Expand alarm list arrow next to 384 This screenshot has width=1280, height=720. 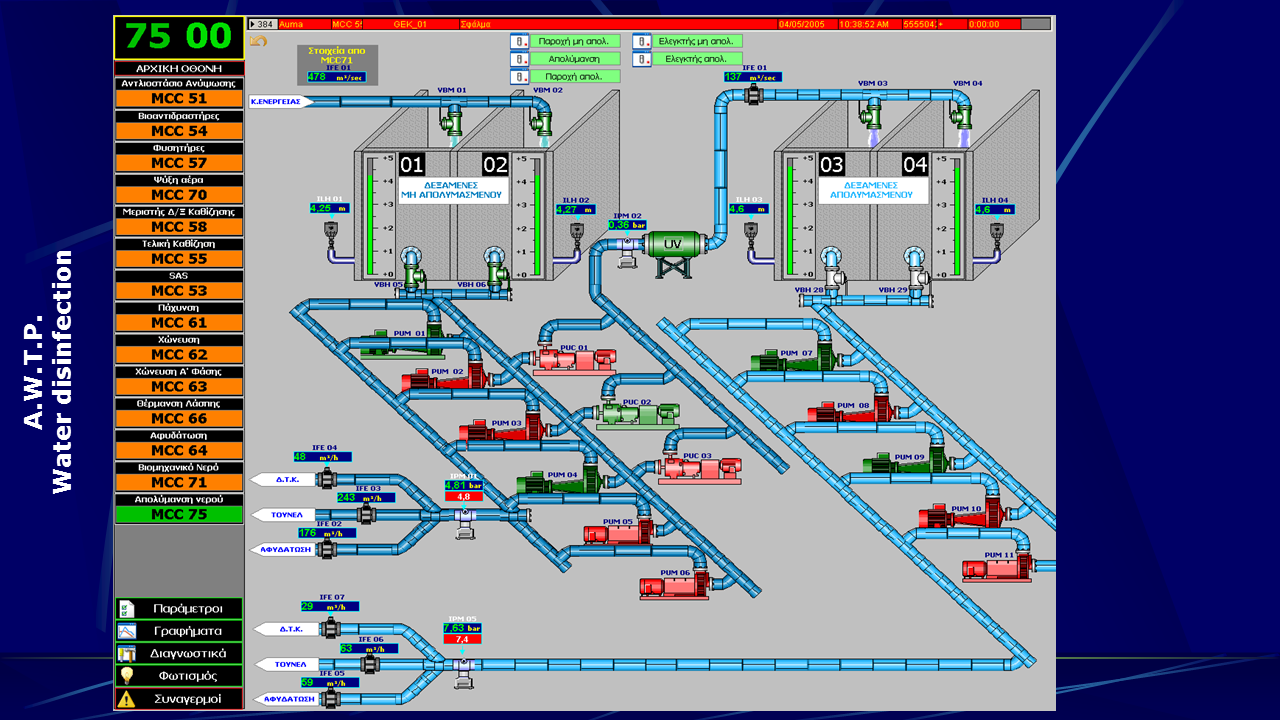click(252, 23)
